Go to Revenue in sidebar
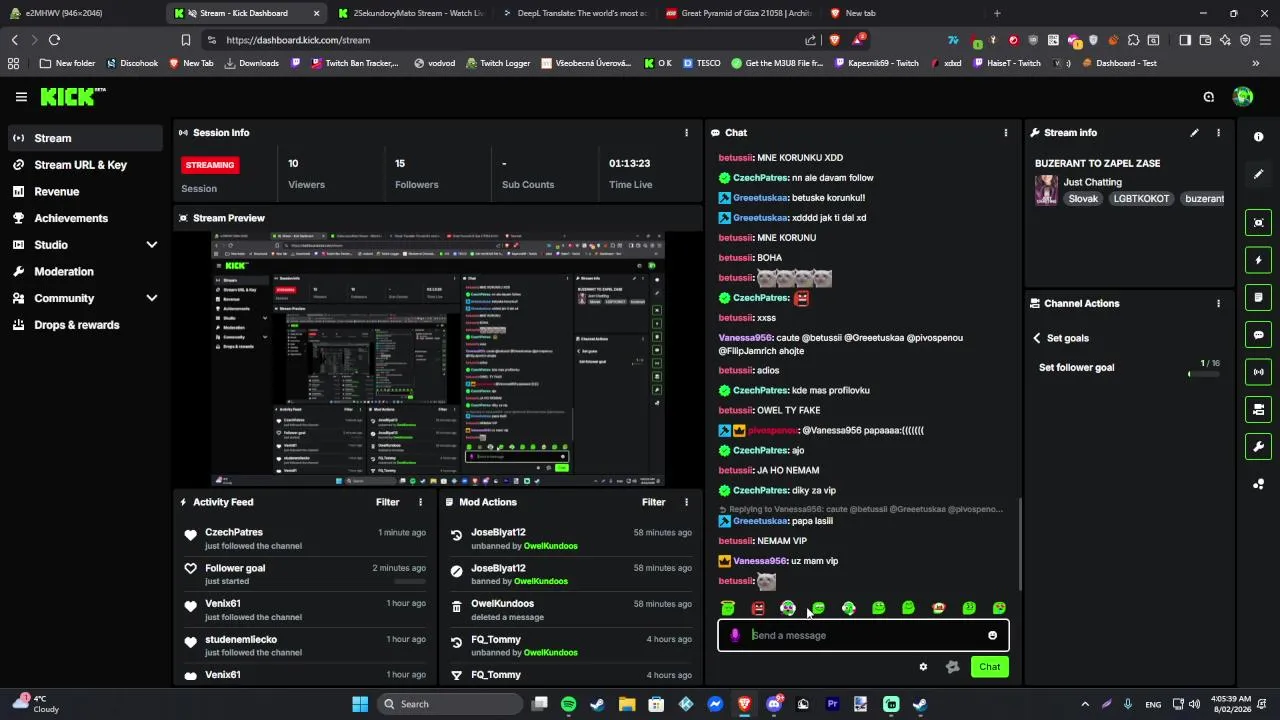 85,191
